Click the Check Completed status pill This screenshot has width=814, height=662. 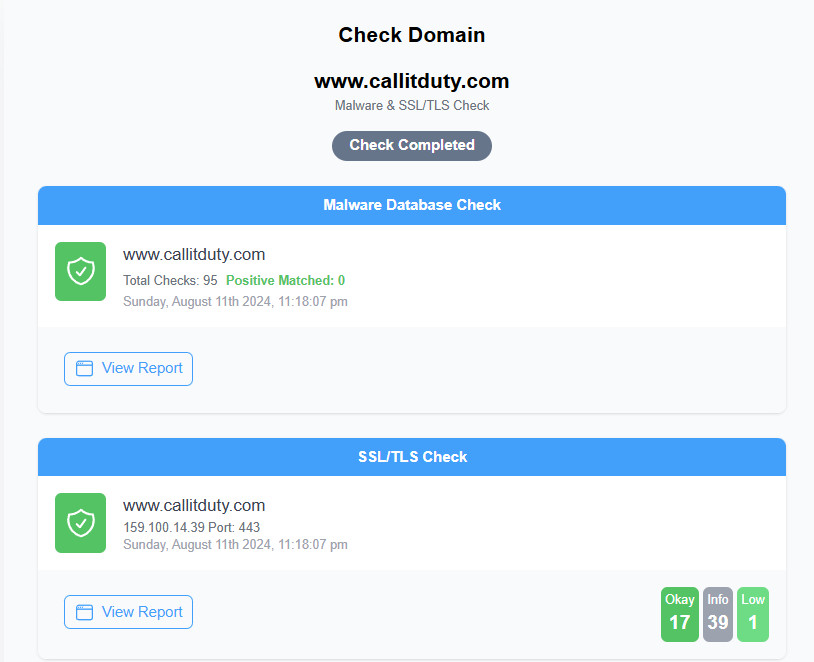(x=412, y=145)
